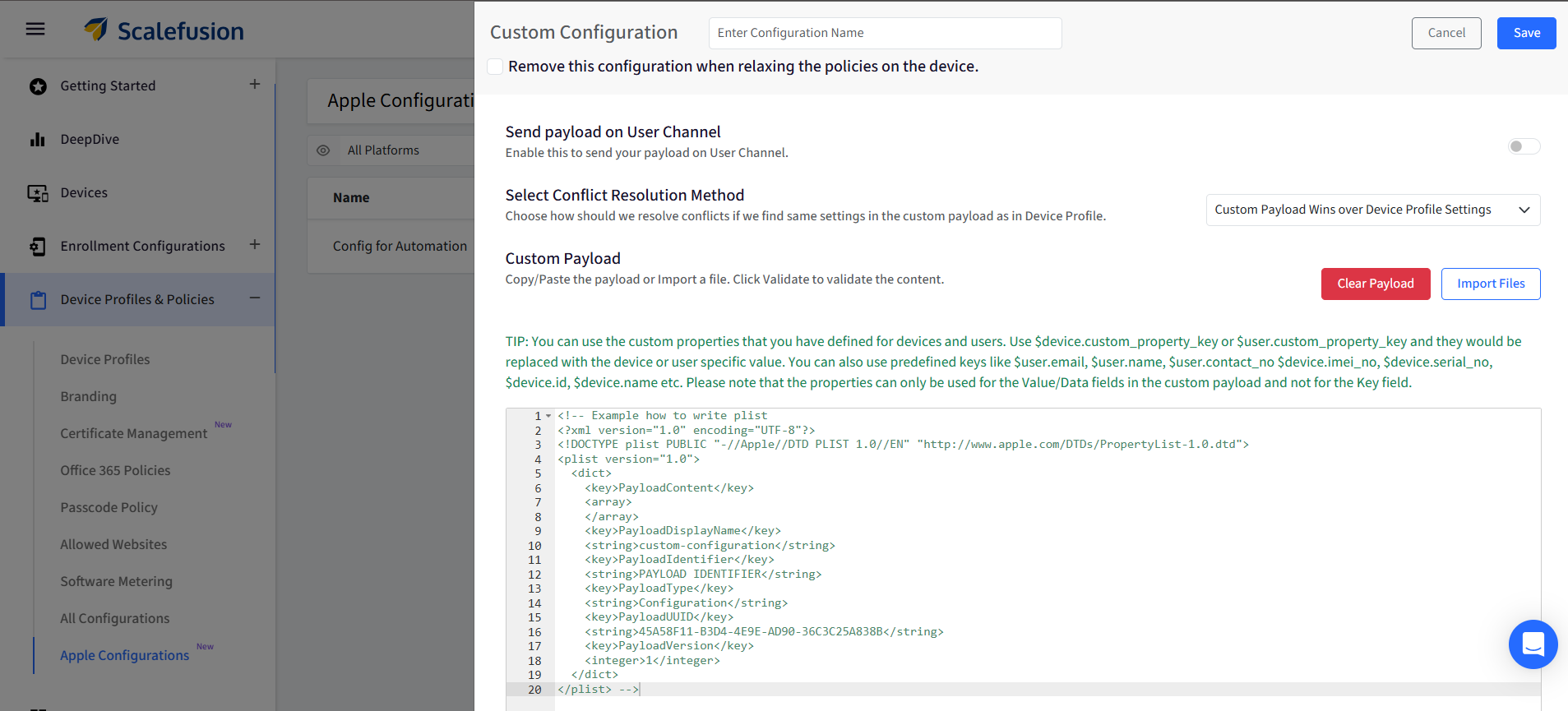The height and width of the screenshot is (711, 1568).
Task: Open Allowed Websites submenu item
Action: 113,544
